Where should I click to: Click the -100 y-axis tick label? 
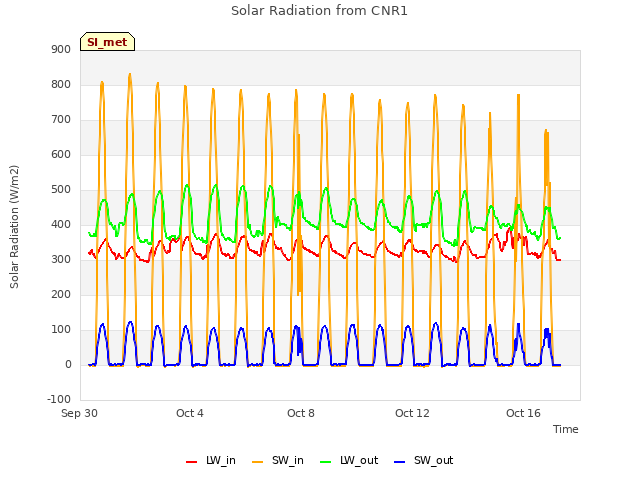59,400
